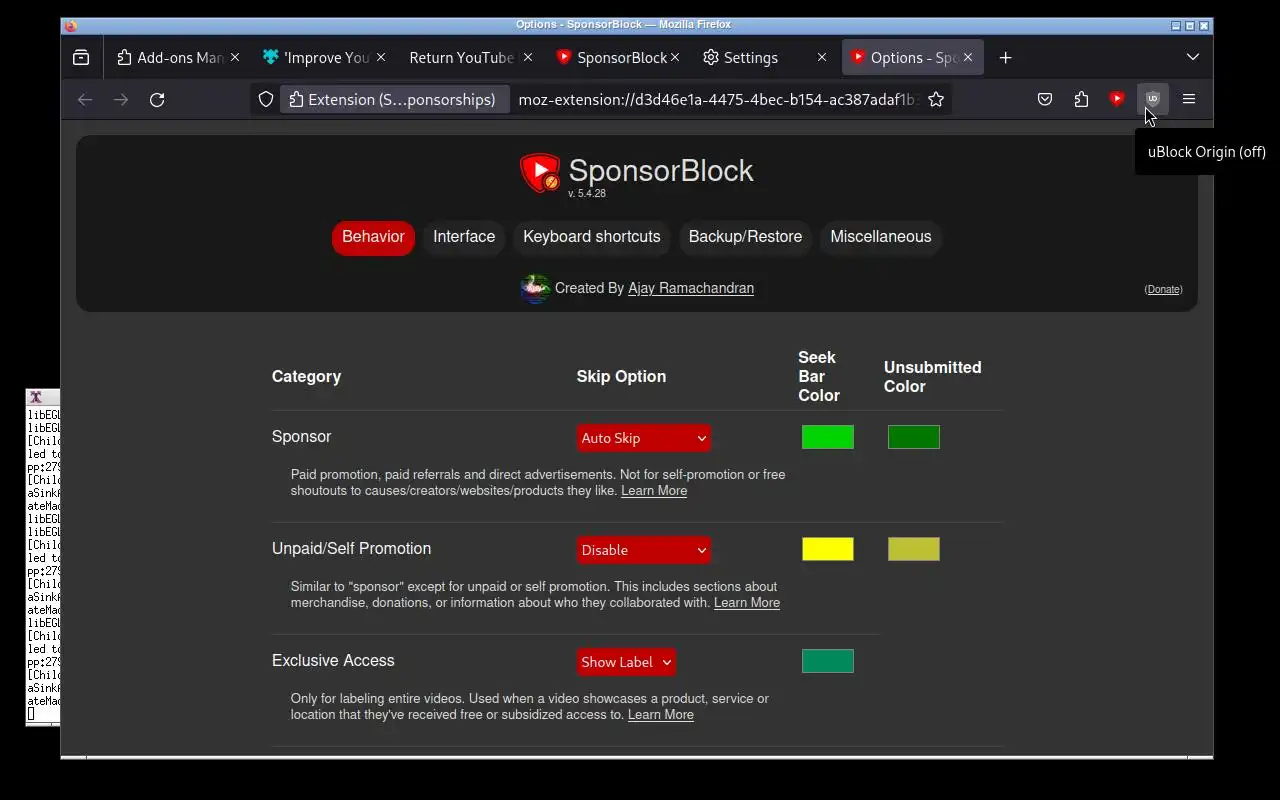This screenshot has width=1280, height=800.
Task: Click the Extension (SponsorBlock) identity label
Action: pyautogui.click(x=393, y=99)
